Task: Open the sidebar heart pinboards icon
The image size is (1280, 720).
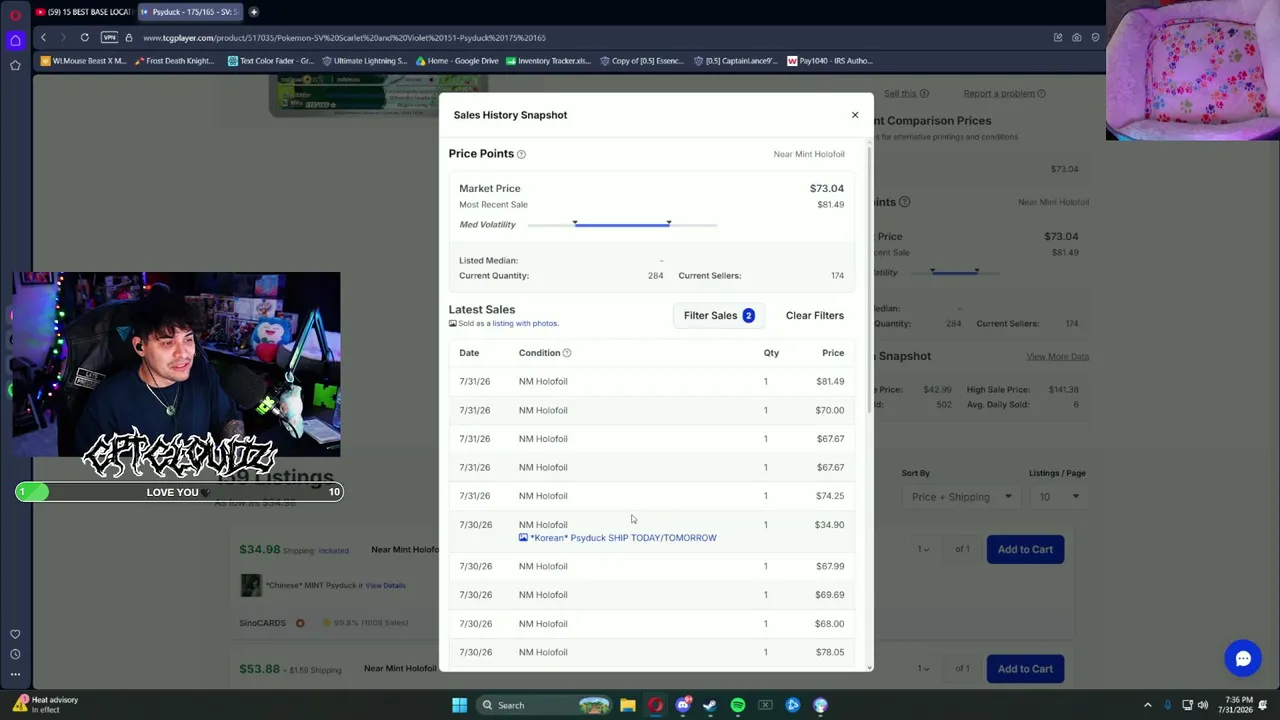Action: tap(15, 634)
